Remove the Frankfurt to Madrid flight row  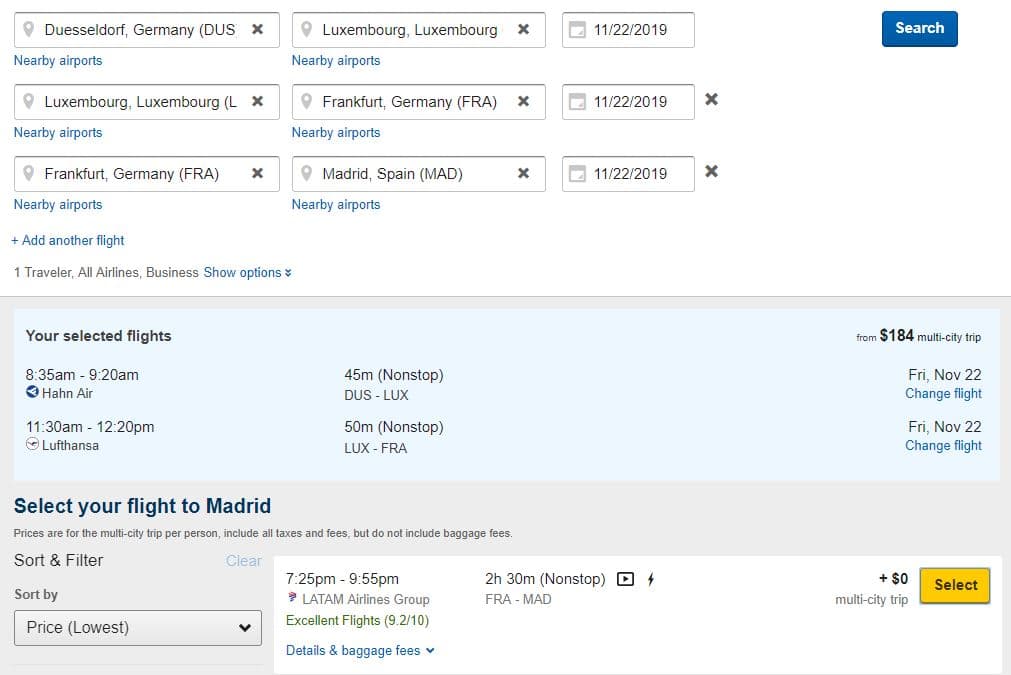711,172
